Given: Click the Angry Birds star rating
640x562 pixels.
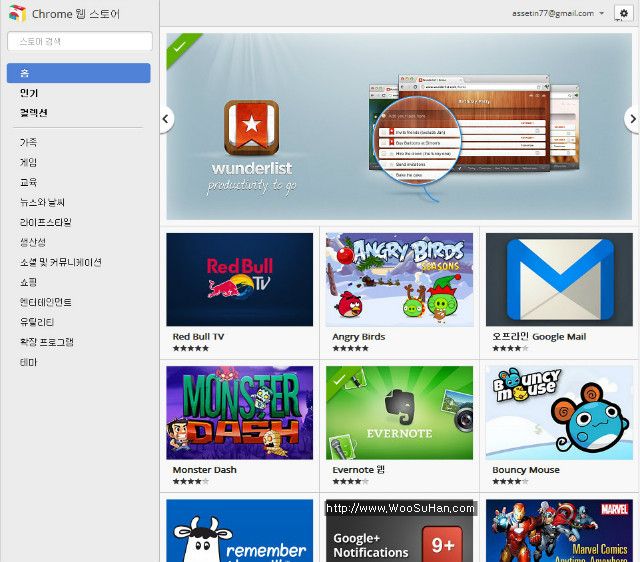Looking at the screenshot, I should (x=351, y=348).
